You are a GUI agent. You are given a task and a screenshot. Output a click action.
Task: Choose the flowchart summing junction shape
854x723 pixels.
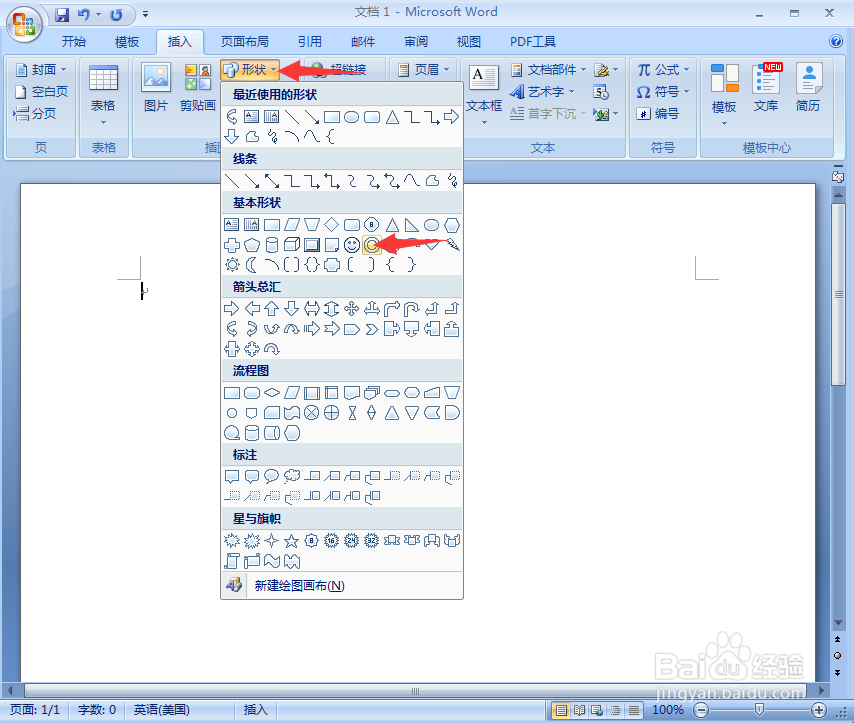[x=312, y=413]
